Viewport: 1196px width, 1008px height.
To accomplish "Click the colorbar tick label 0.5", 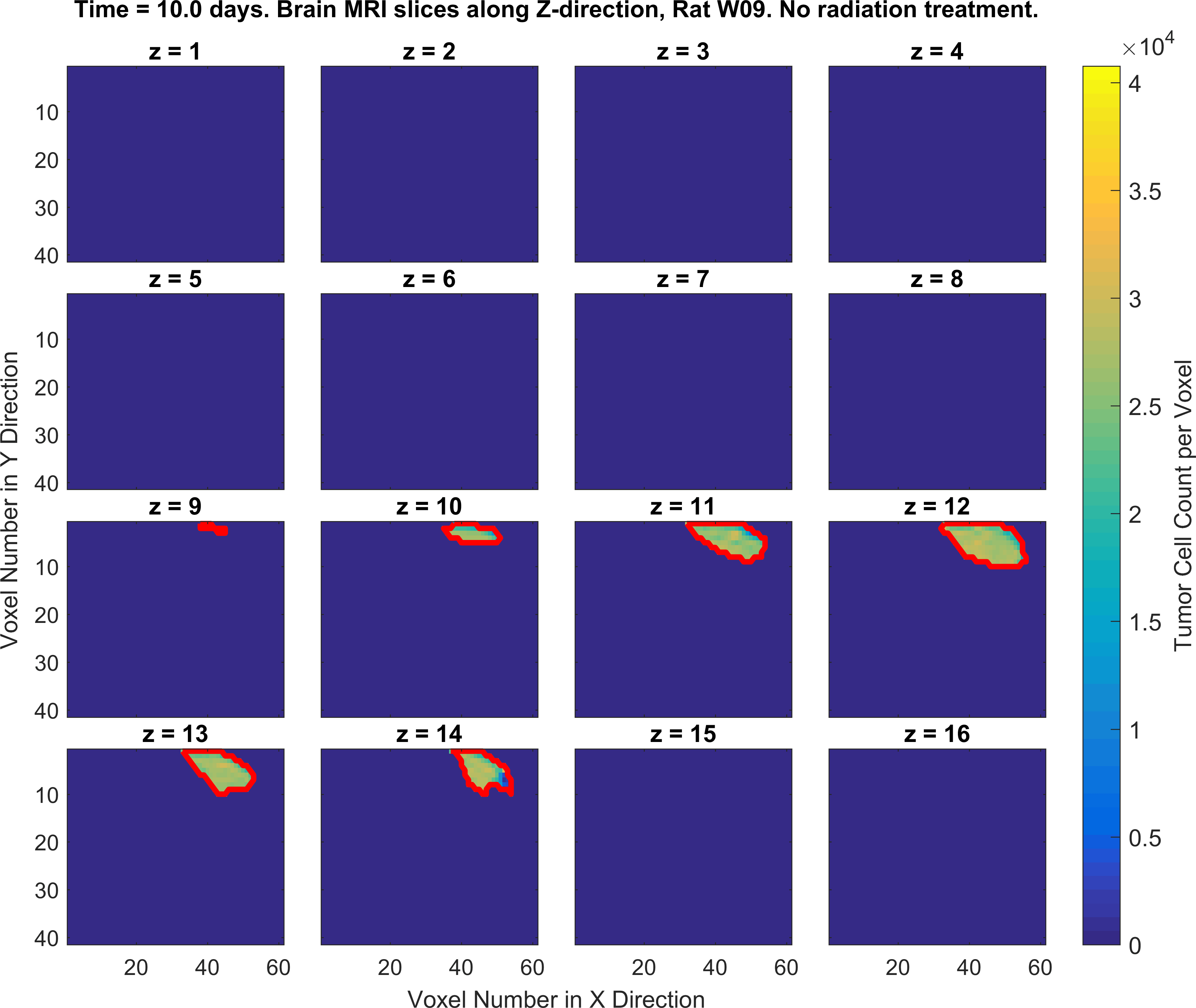I will [x=1145, y=838].
